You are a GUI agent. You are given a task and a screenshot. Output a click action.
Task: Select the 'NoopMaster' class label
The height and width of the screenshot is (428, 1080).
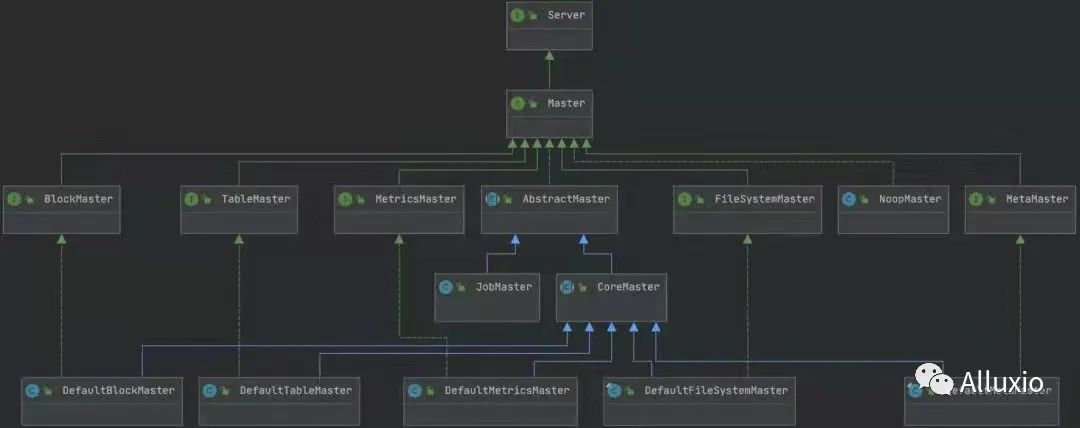pos(910,199)
